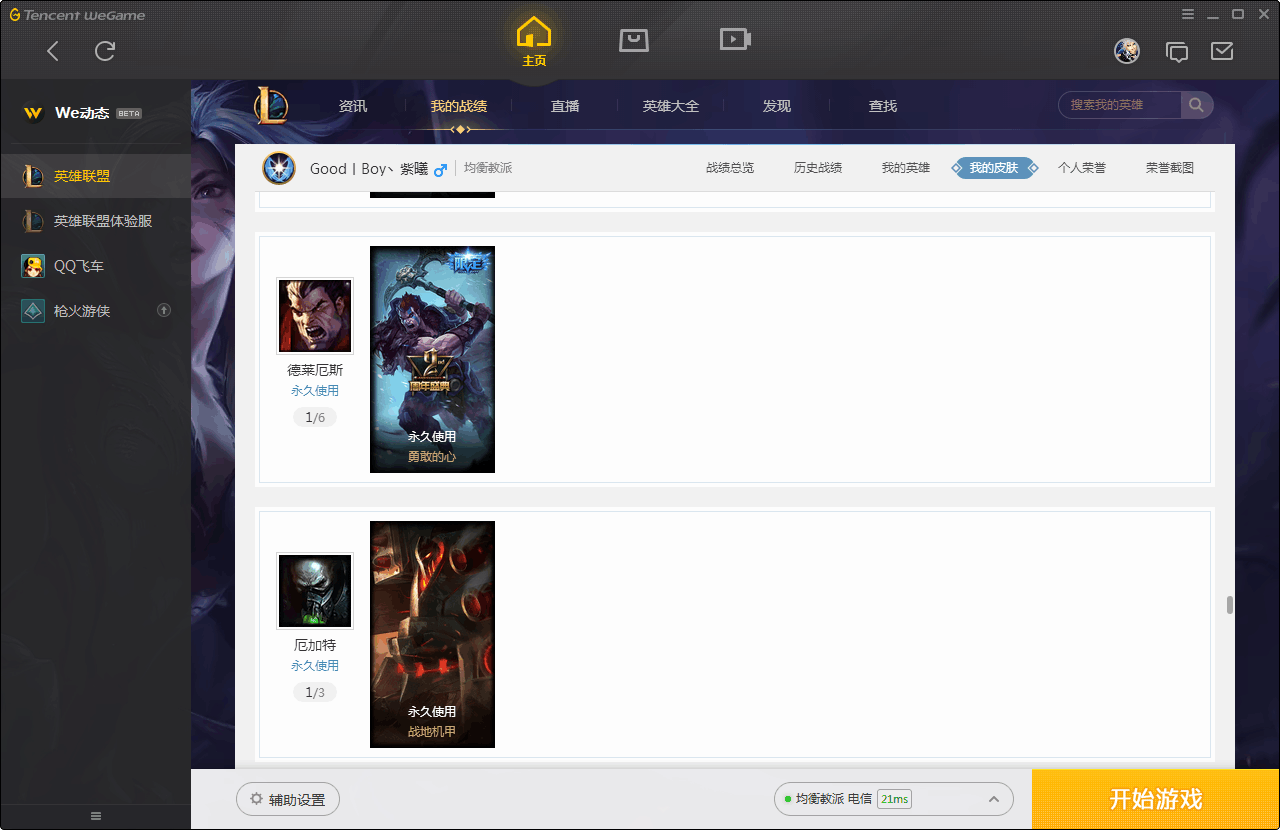Viewport: 1280px width, 830px height.
Task: Refresh the page with reload icon
Action: tap(105, 51)
